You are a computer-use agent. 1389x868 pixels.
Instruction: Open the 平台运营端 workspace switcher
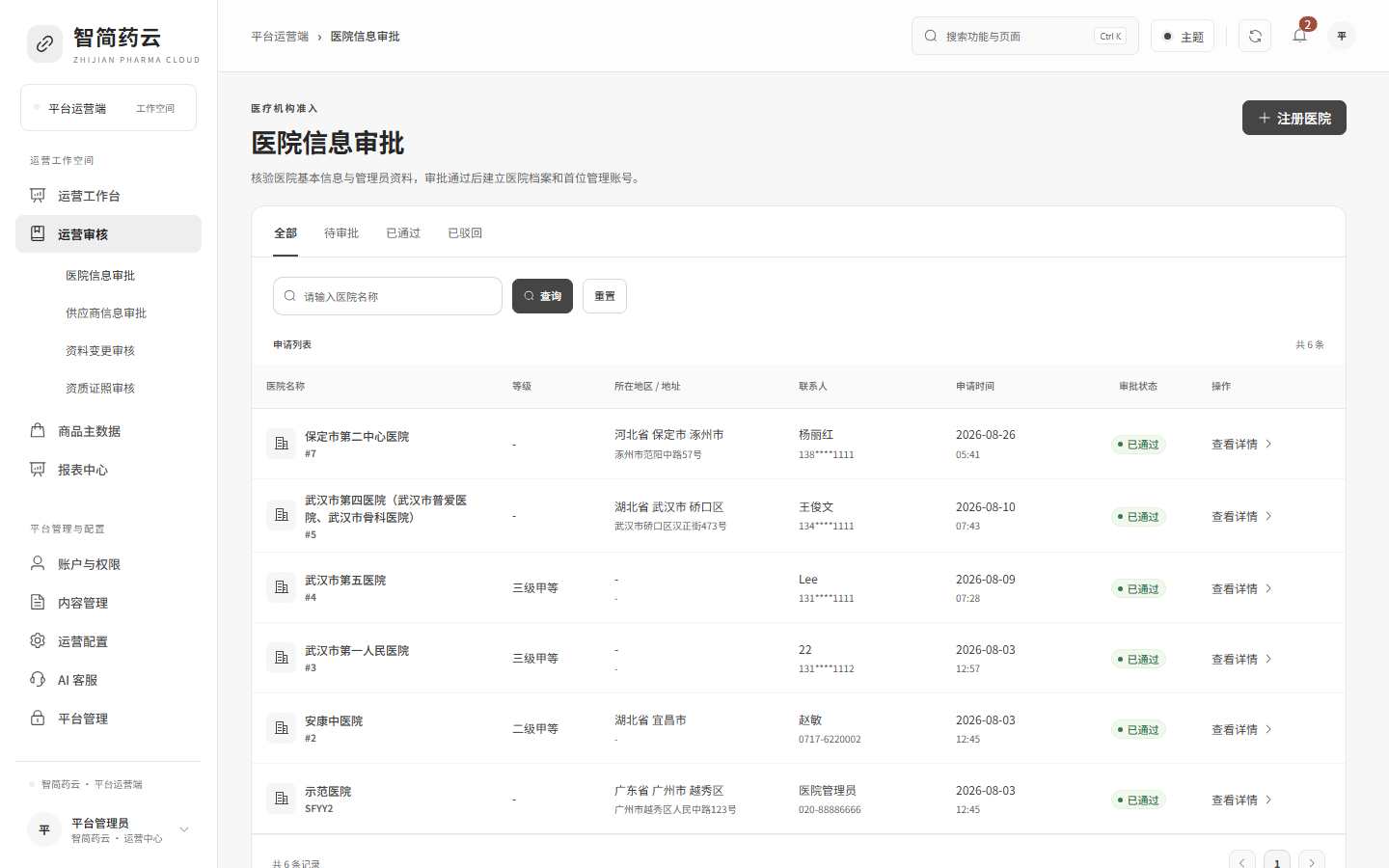(x=108, y=108)
